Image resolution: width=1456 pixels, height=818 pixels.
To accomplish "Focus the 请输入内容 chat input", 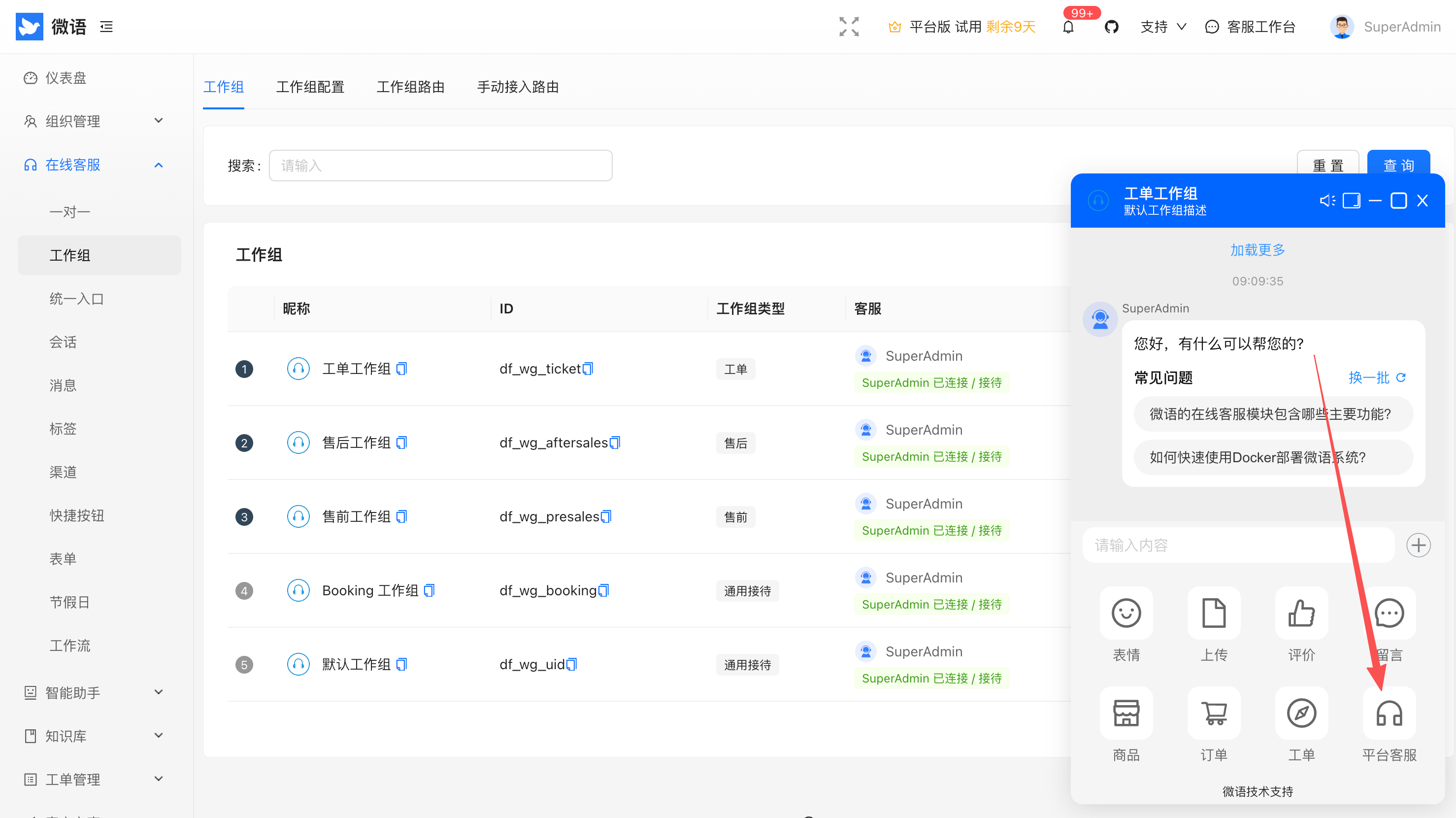I will (x=1238, y=545).
